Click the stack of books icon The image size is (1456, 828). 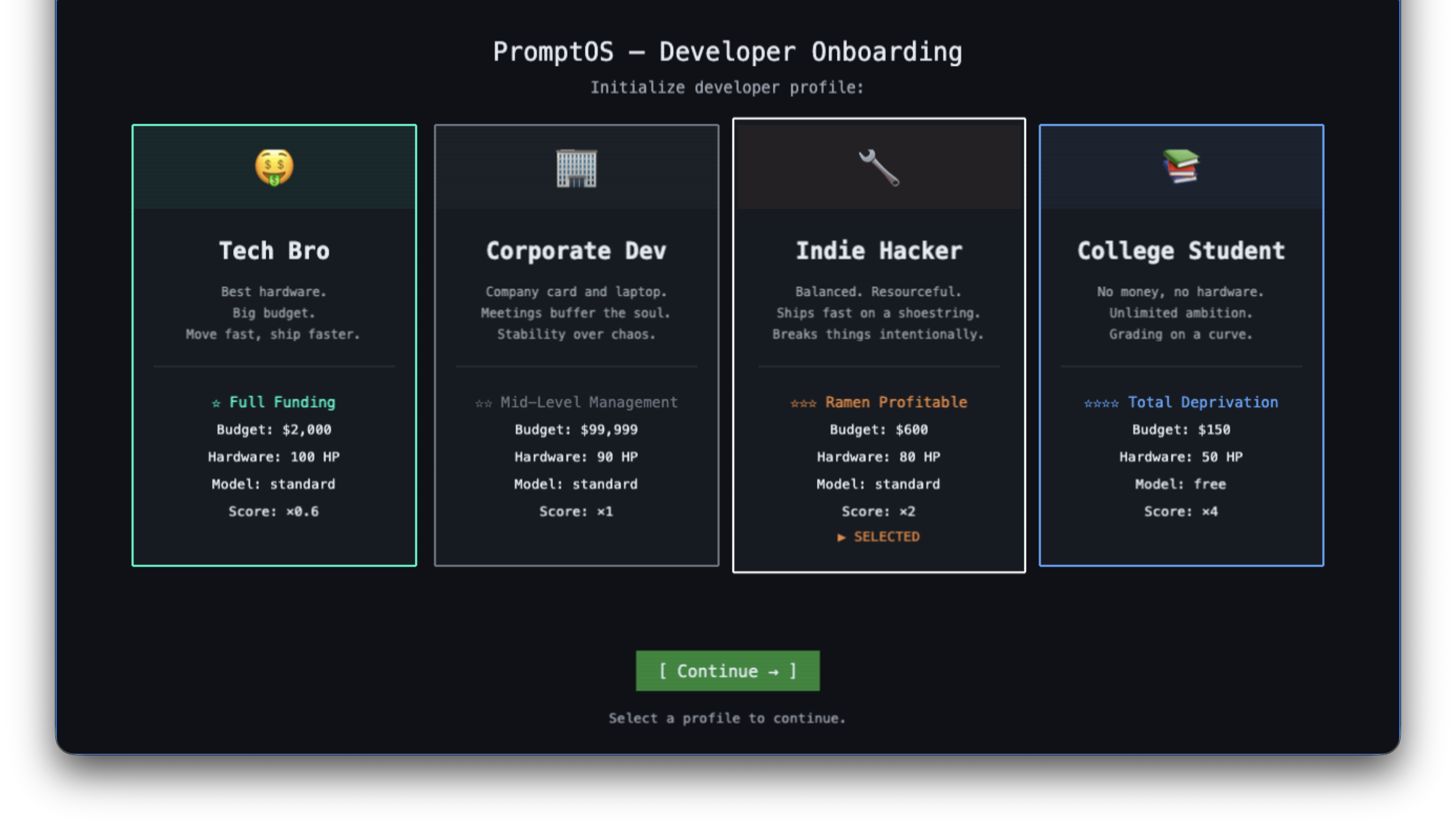1181,166
